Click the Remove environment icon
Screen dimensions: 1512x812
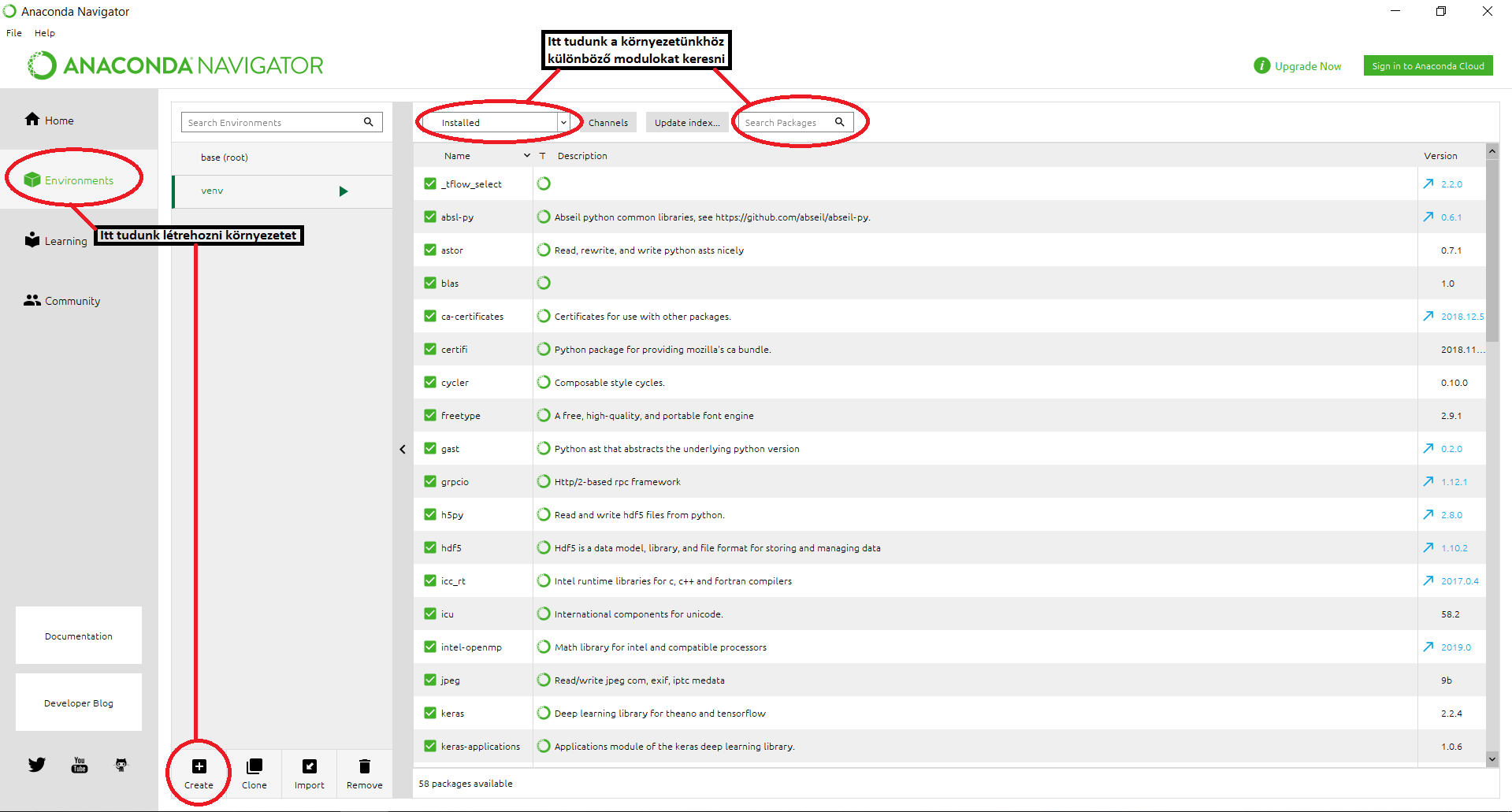coord(365,766)
